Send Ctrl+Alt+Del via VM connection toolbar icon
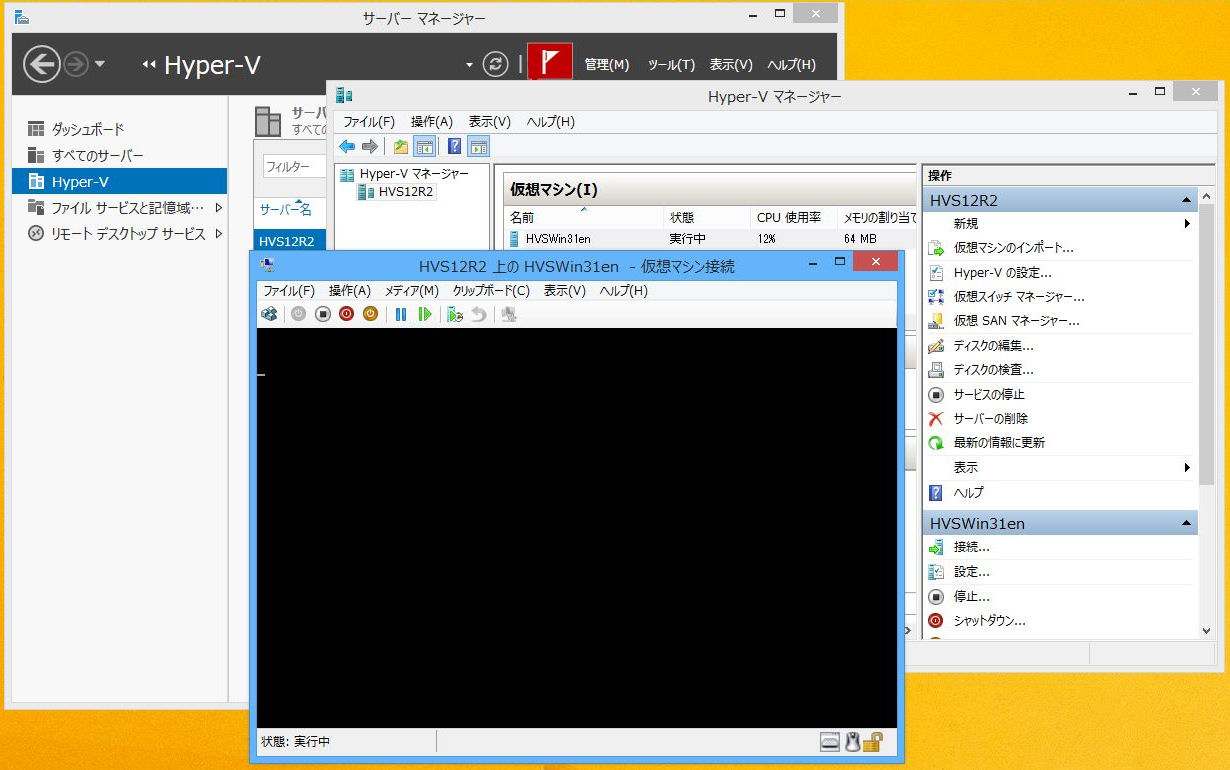This screenshot has height=770, width=1230. point(269,314)
